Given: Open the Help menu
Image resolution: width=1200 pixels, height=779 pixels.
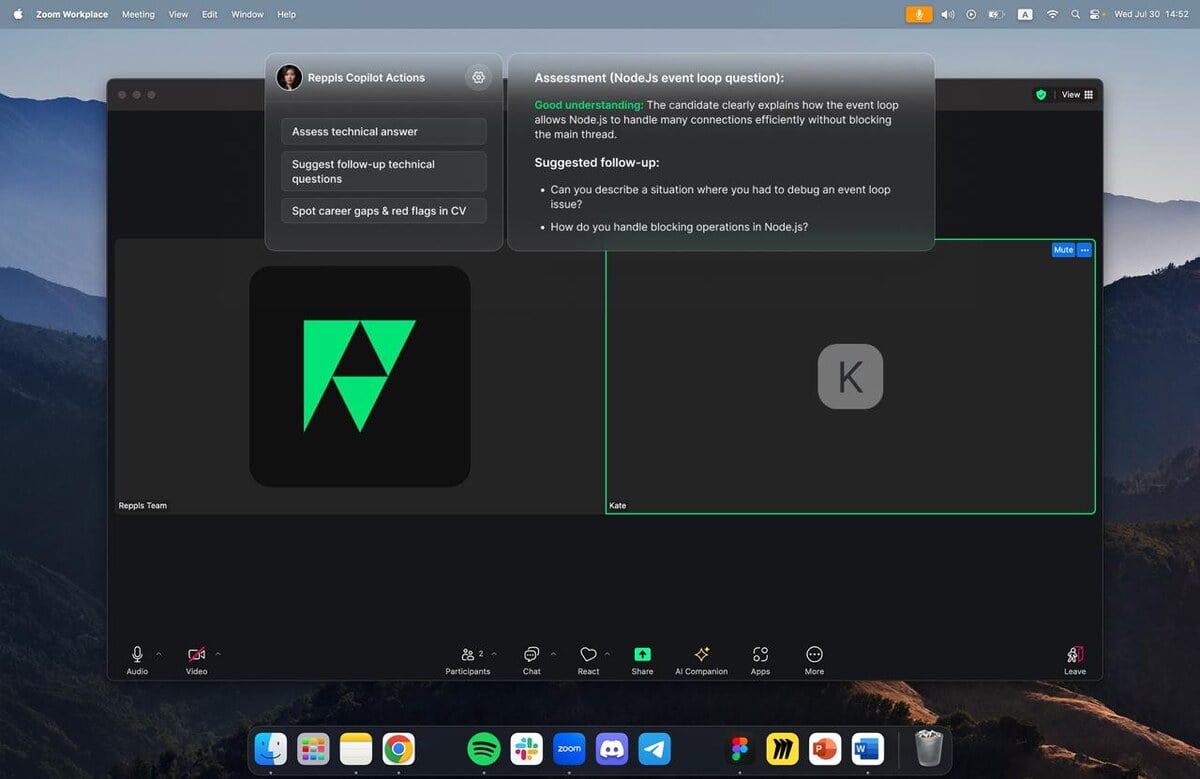Looking at the screenshot, I should tap(286, 15).
